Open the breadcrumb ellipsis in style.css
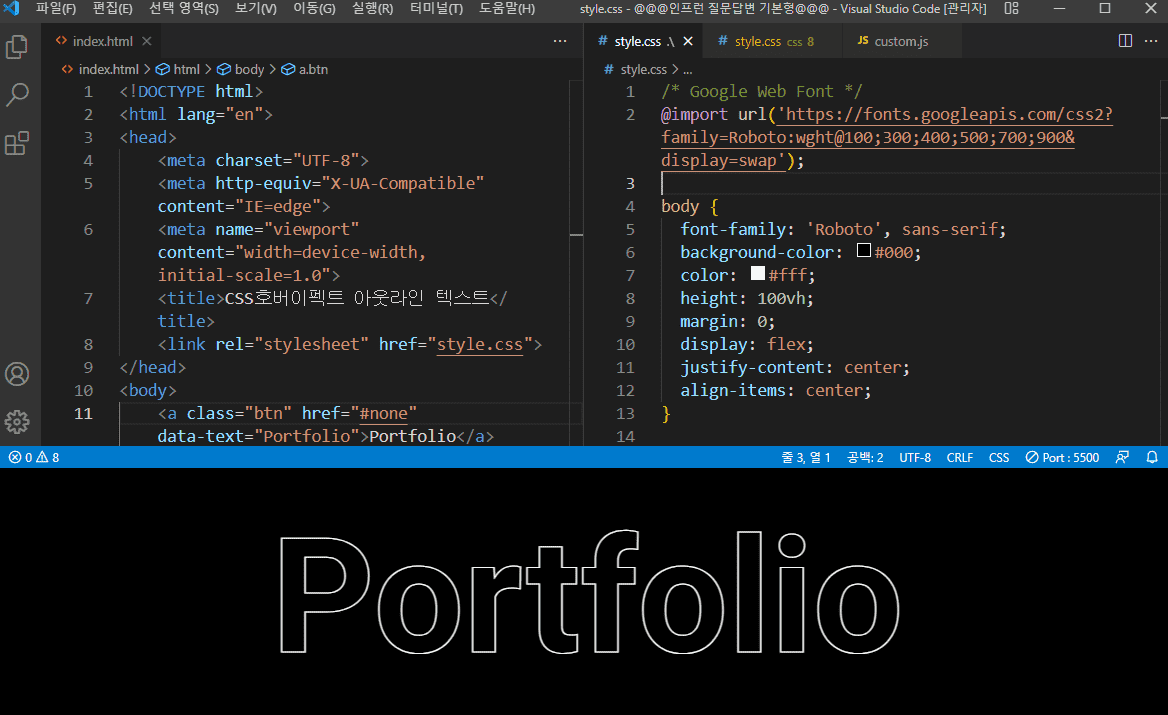The image size is (1168, 715). (x=688, y=69)
